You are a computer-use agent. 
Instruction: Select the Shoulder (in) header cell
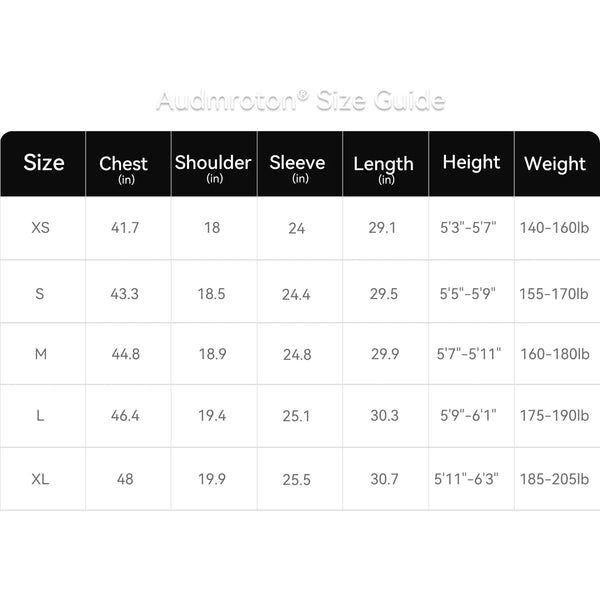214,163
